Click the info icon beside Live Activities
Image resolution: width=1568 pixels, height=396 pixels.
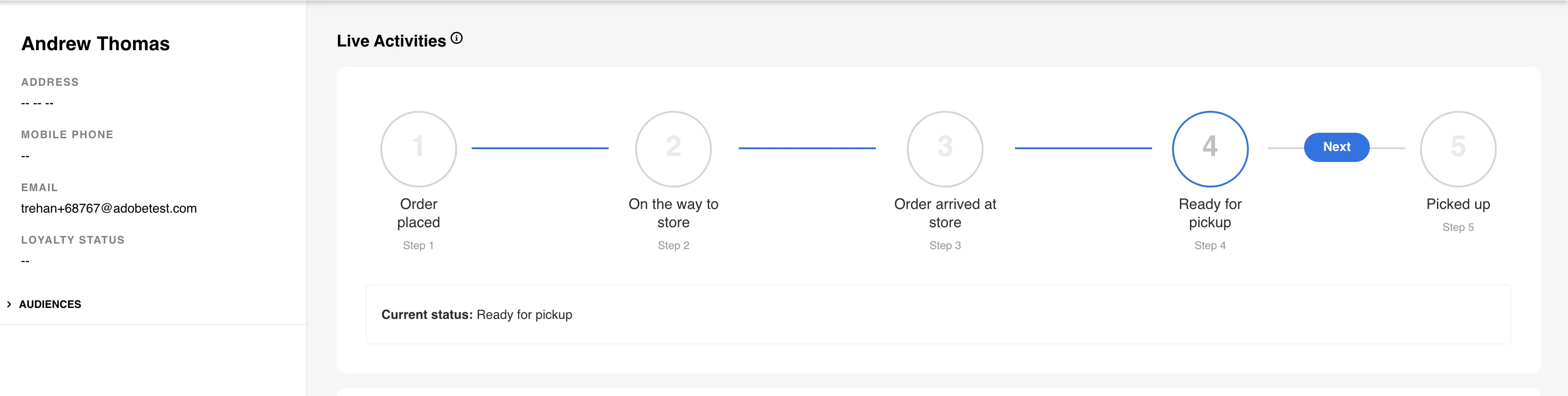pos(457,39)
